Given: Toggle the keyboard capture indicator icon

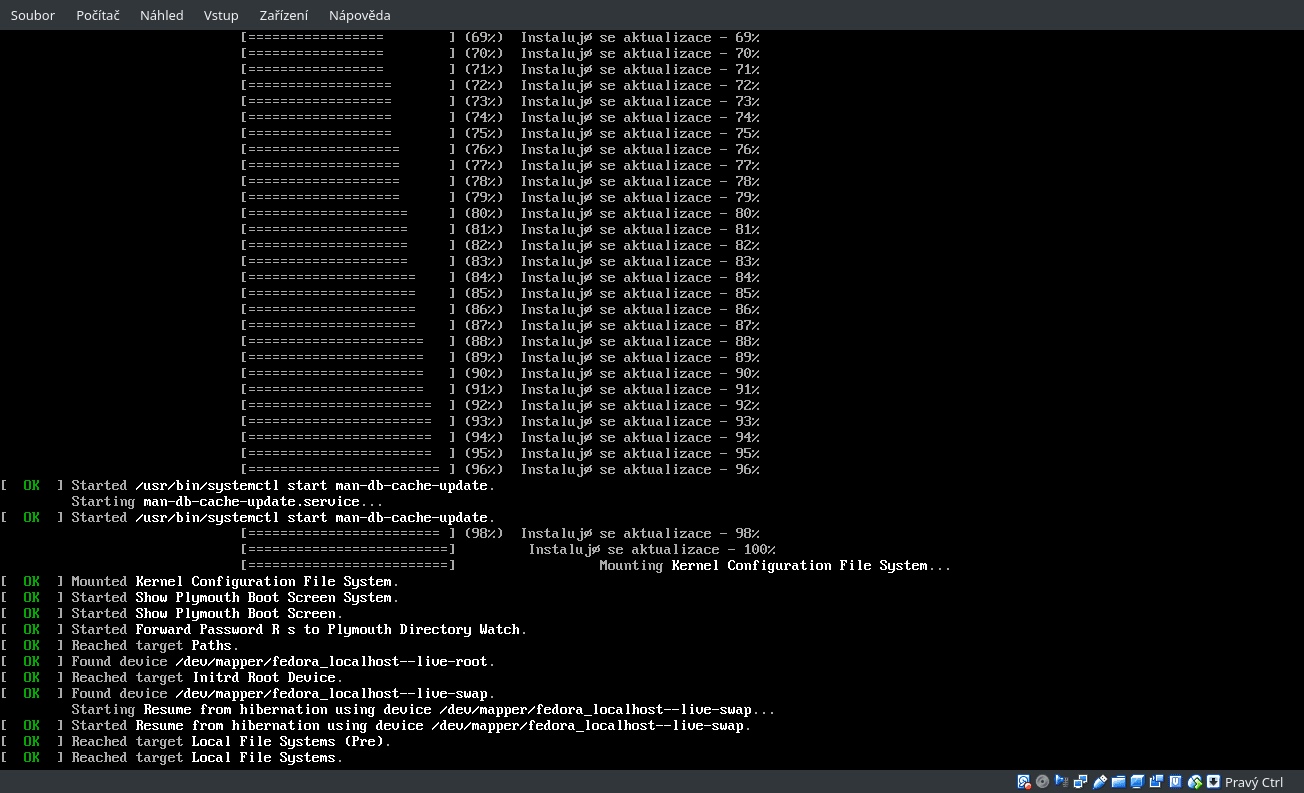Looking at the screenshot, I should pos(1213,781).
